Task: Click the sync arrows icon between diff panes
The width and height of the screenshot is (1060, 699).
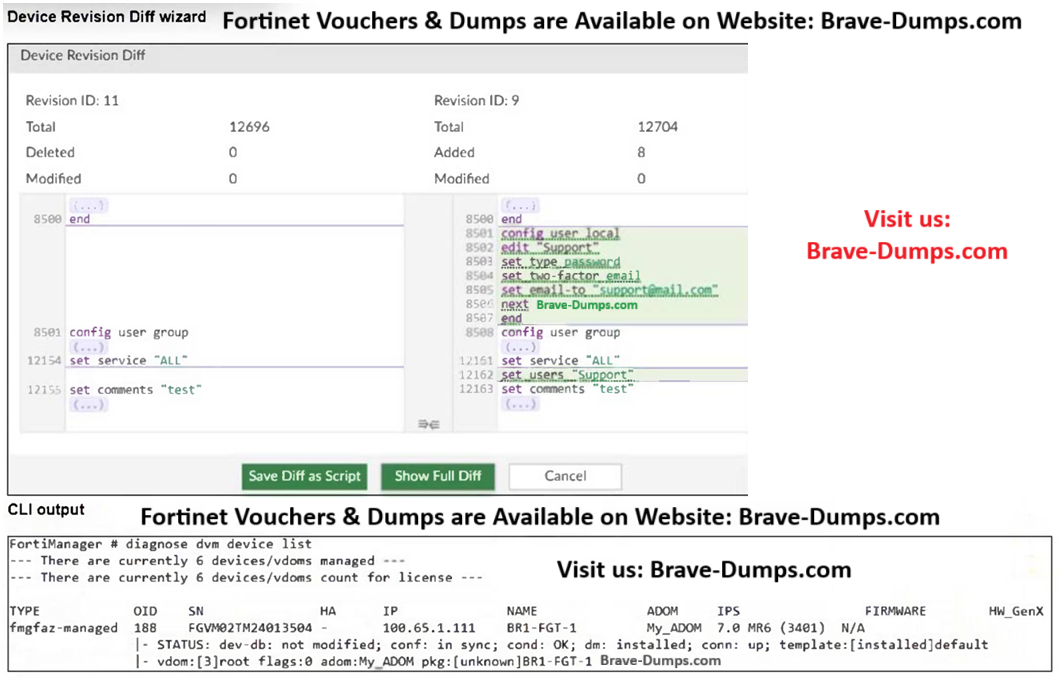Action: click(x=429, y=425)
